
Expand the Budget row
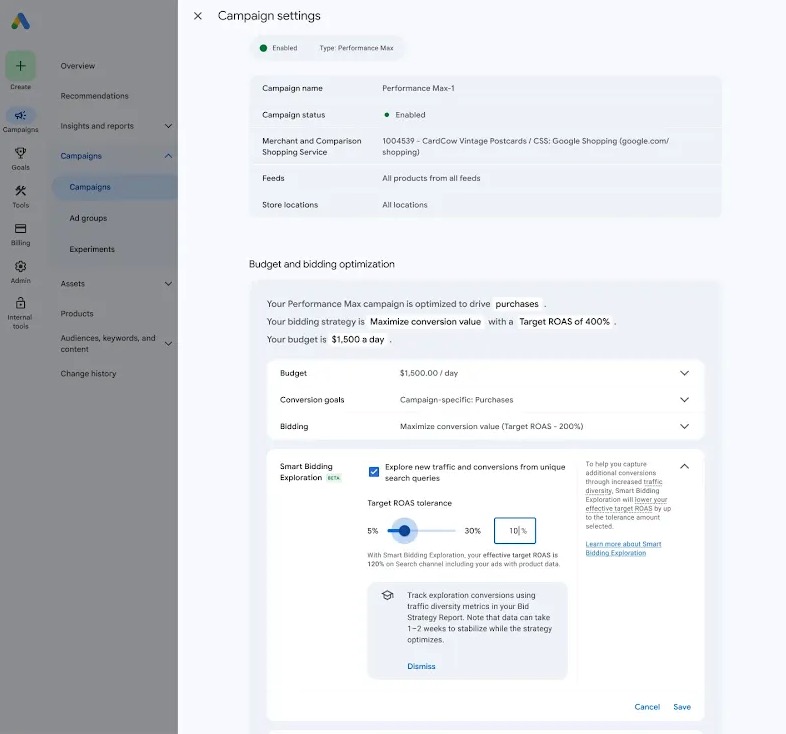point(684,373)
